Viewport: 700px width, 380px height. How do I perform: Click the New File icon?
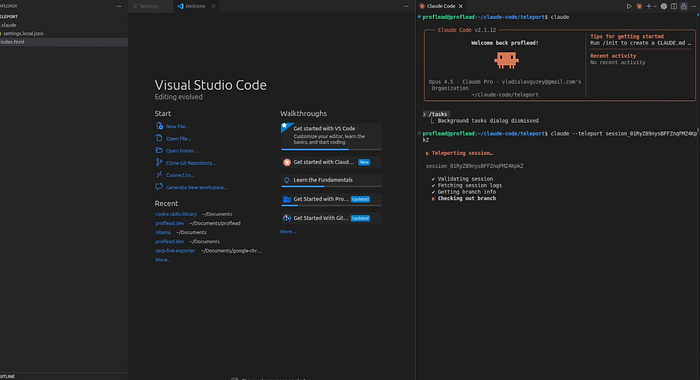pos(159,126)
